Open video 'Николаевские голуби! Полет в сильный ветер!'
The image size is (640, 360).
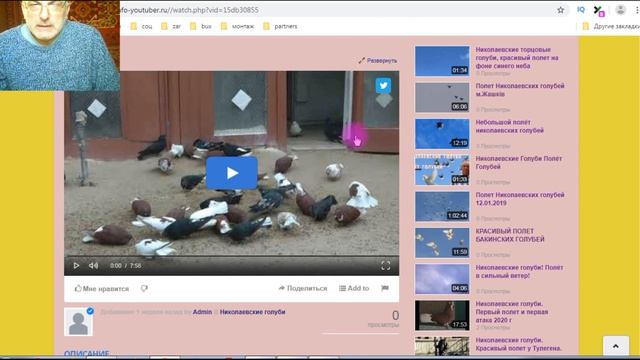(x=519, y=271)
